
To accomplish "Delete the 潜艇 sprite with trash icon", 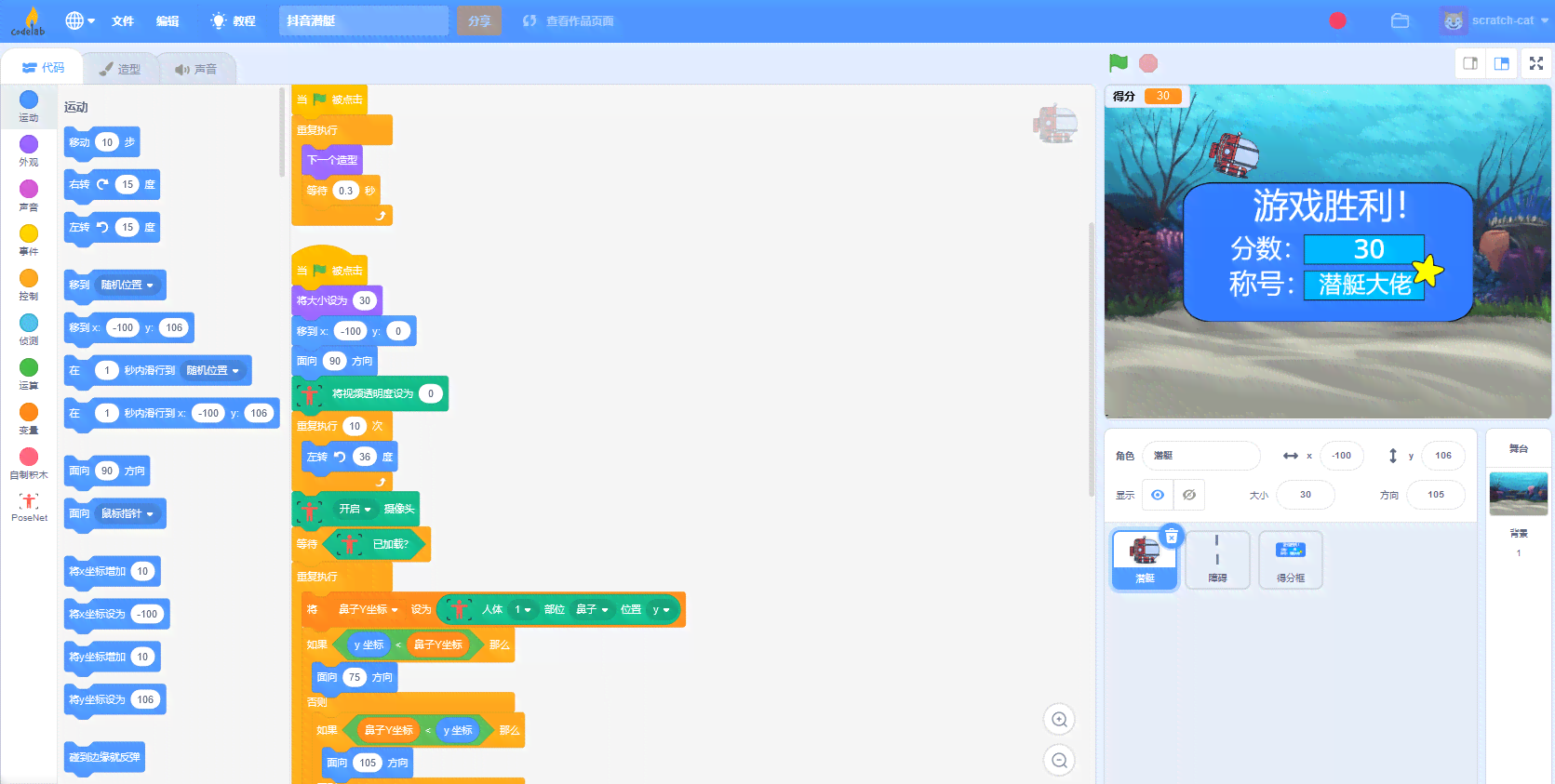I will (1172, 536).
